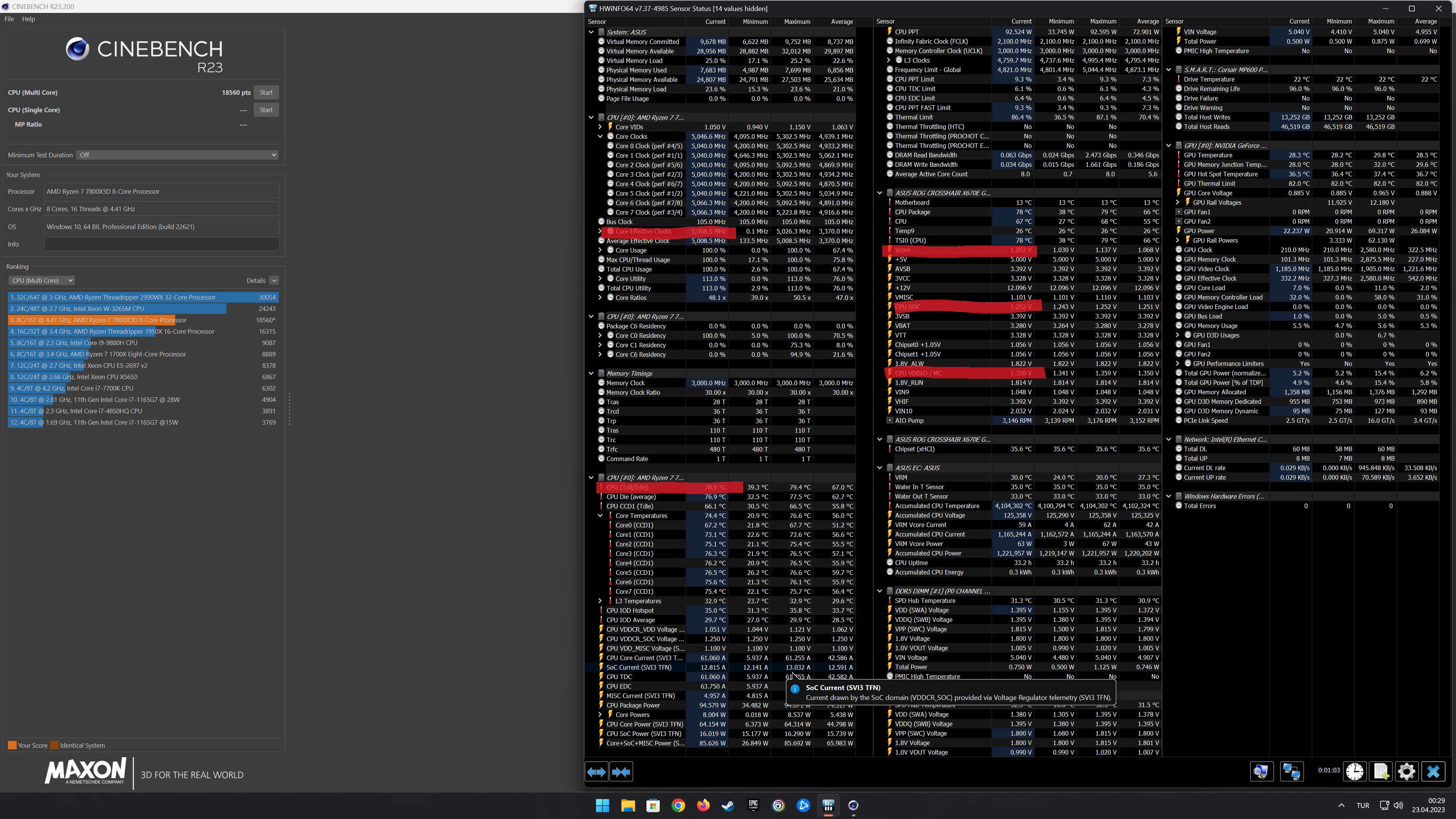
Task: Expand the GPU Rail Voltages node
Action: [1178, 202]
